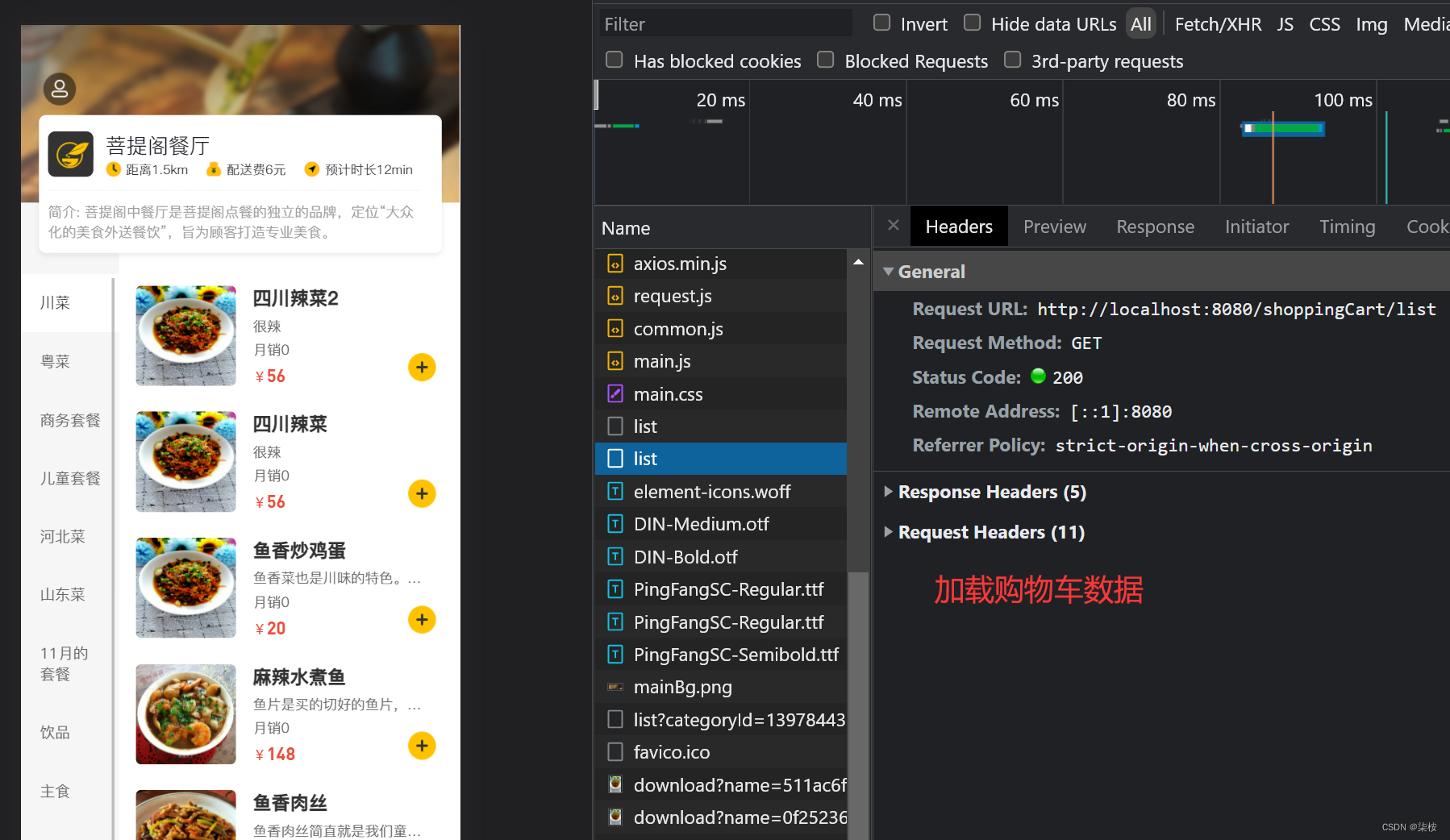
Task: Close the request details panel
Action: point(894,226)
